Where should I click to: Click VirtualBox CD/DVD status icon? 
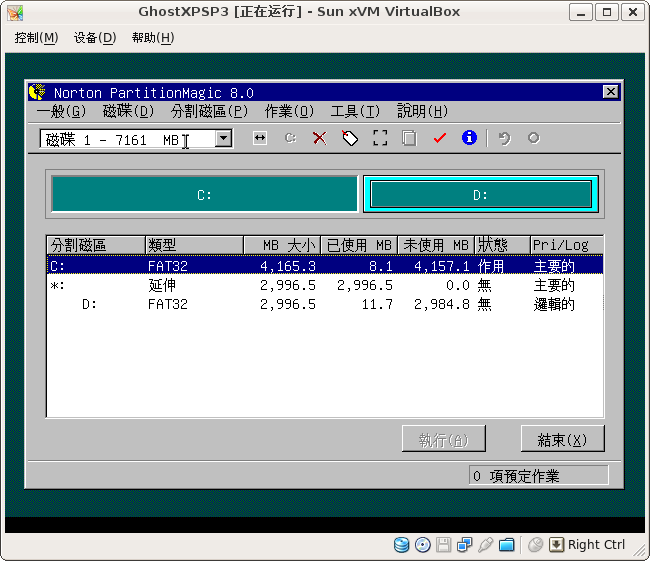pos(422,545)
